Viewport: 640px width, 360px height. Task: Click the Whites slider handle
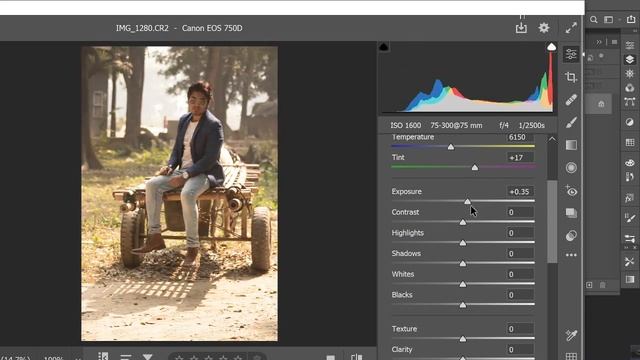tap(462, 284)
